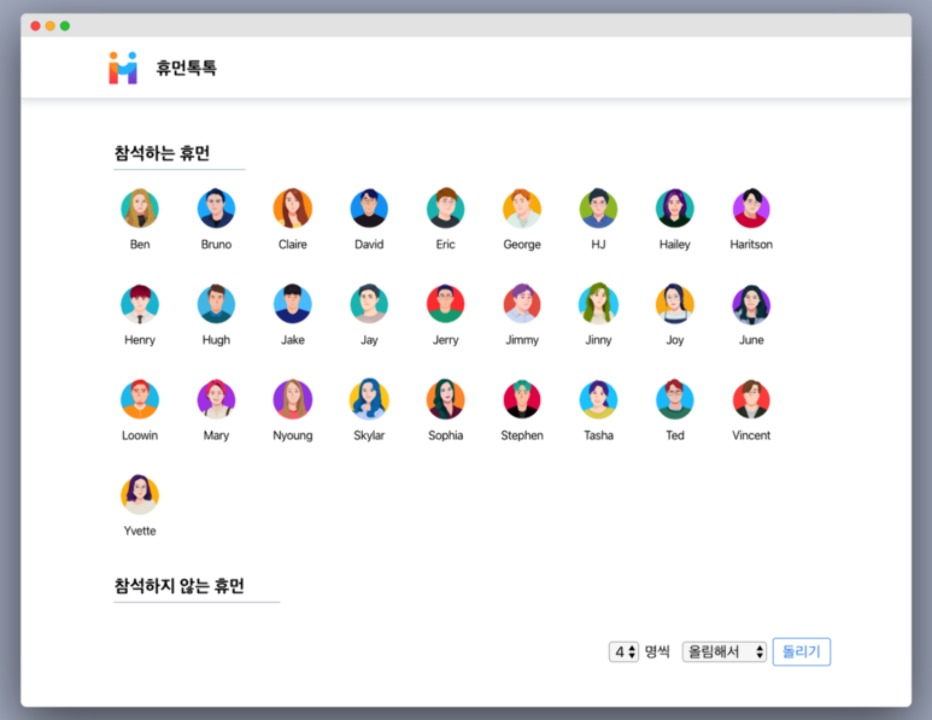
Task: Close the window with red button
Action: (x=36, y=26)
